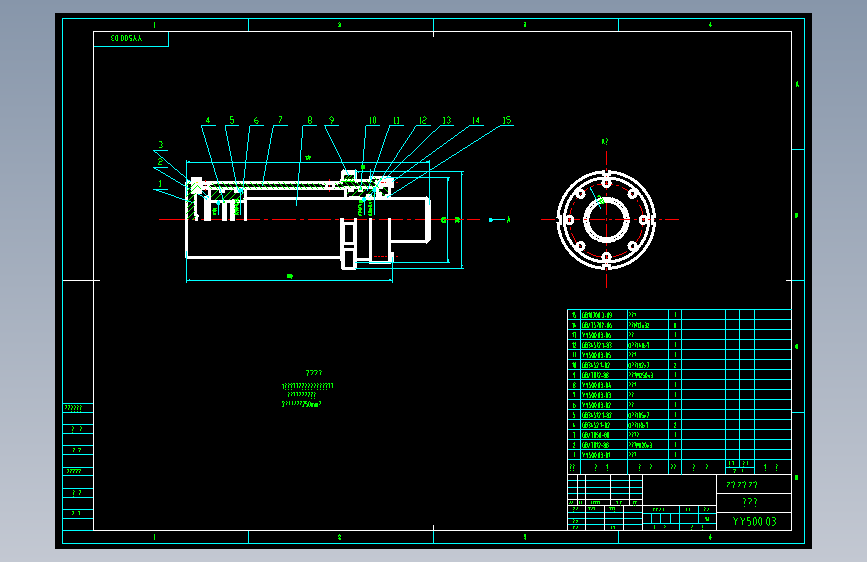Click part callout number 10 above the assembly
The height and width of the screenshot is (562, 867).
tap(373, 120)
